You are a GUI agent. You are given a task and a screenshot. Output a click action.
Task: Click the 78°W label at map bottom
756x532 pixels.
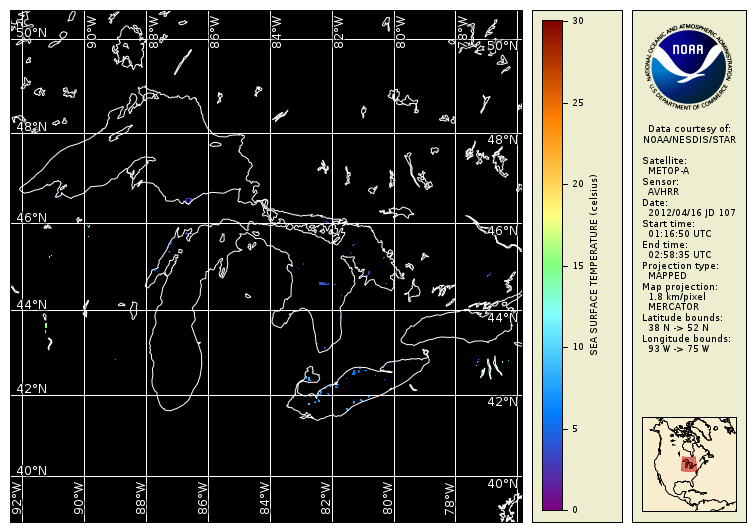(x=449, y=499)
